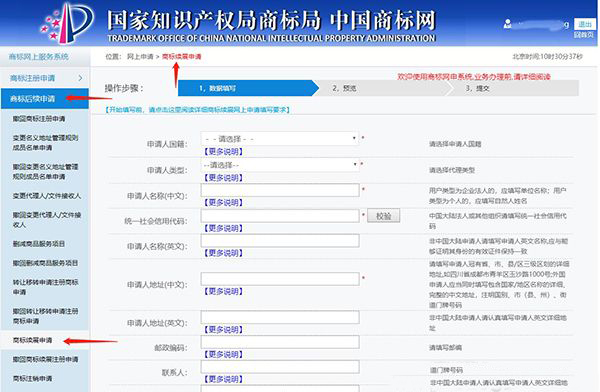The image size is (600, 392).
Task: Open 更多说明 under 统一社会信用代码
Action: click(223, 228)
